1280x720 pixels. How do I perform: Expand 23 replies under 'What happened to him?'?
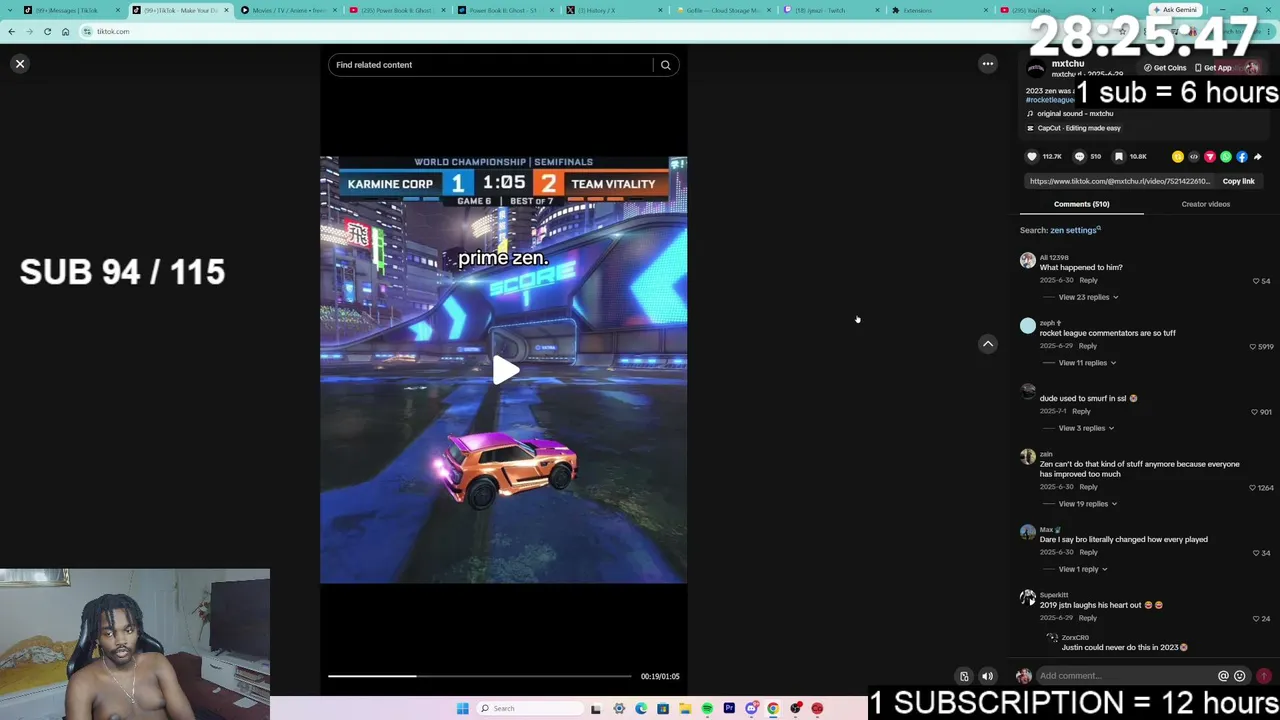(1088, 297)
